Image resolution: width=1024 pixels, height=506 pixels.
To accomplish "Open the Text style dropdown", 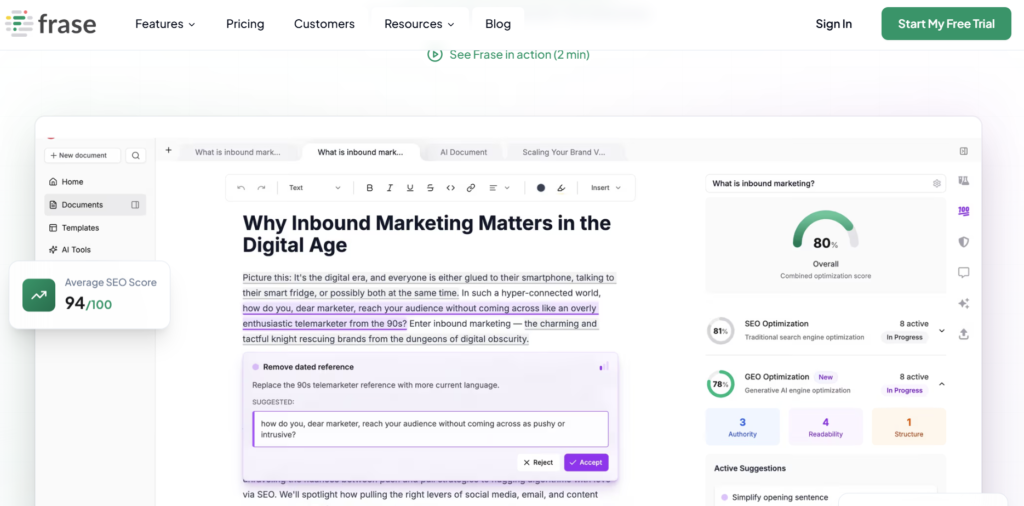I will click(x=314, y=188).
